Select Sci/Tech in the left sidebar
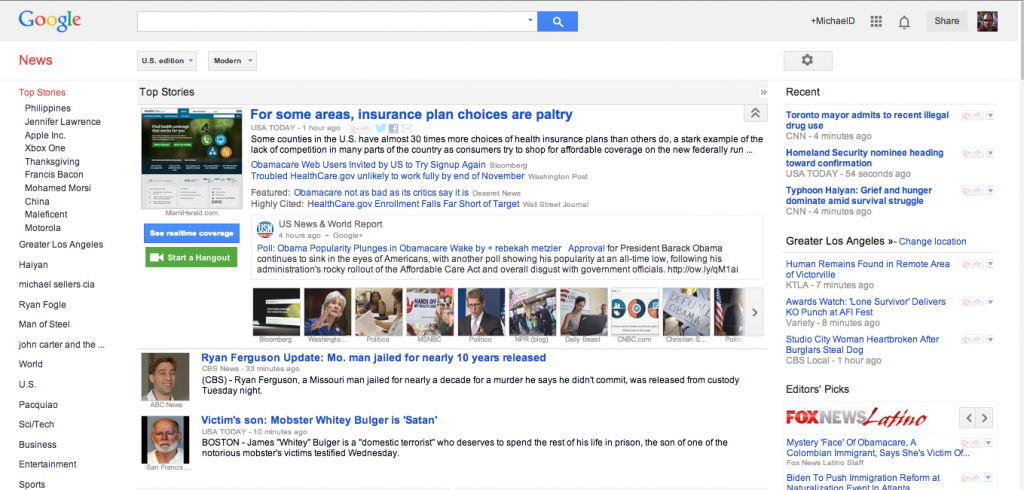Viewport: 1024px width, 490px height. point(36,424)
